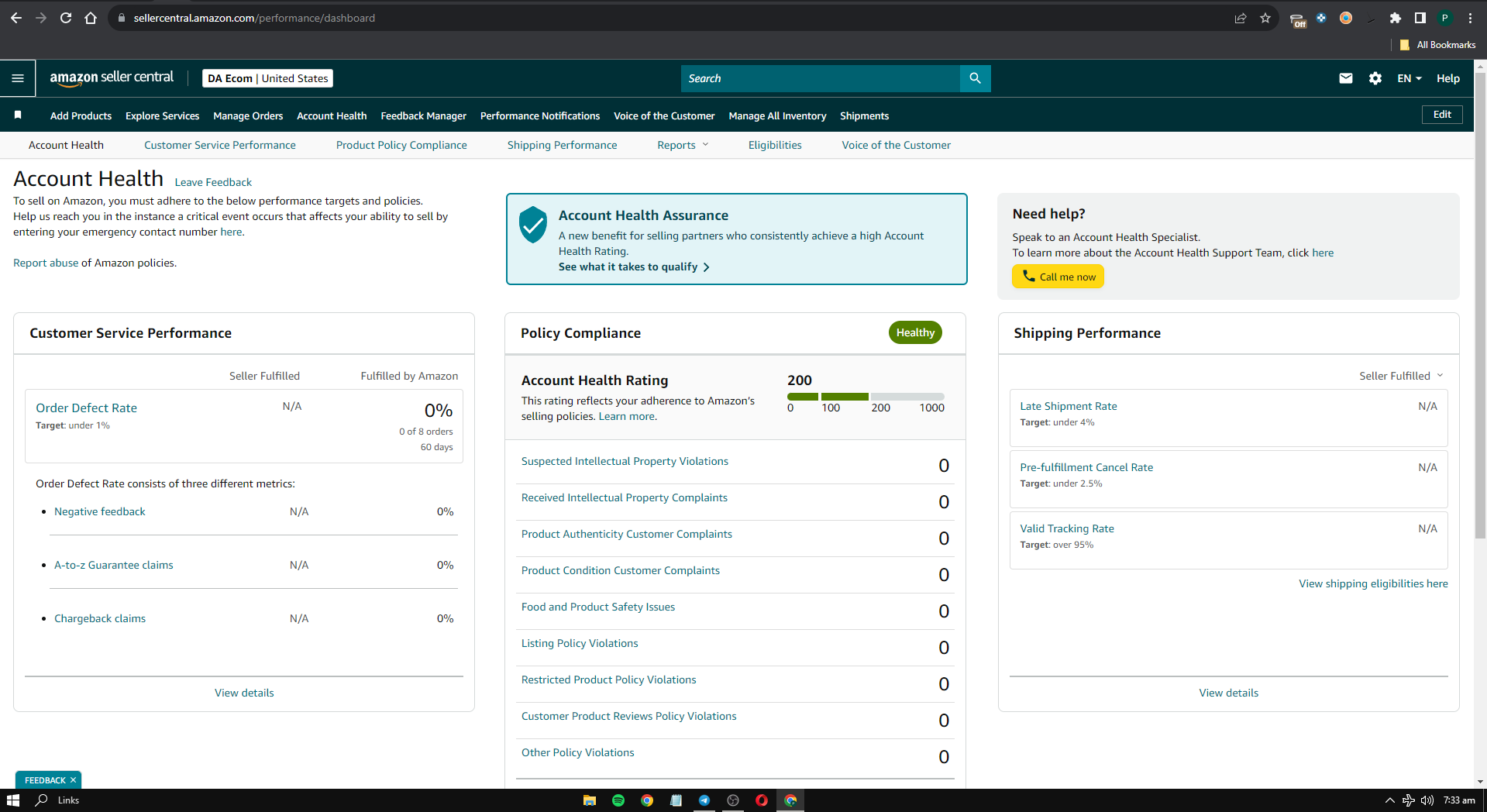The width and height of the screenshot is (1487, 812).
Task: Open Spotify from the taskbar
Action: pos(618,800)
